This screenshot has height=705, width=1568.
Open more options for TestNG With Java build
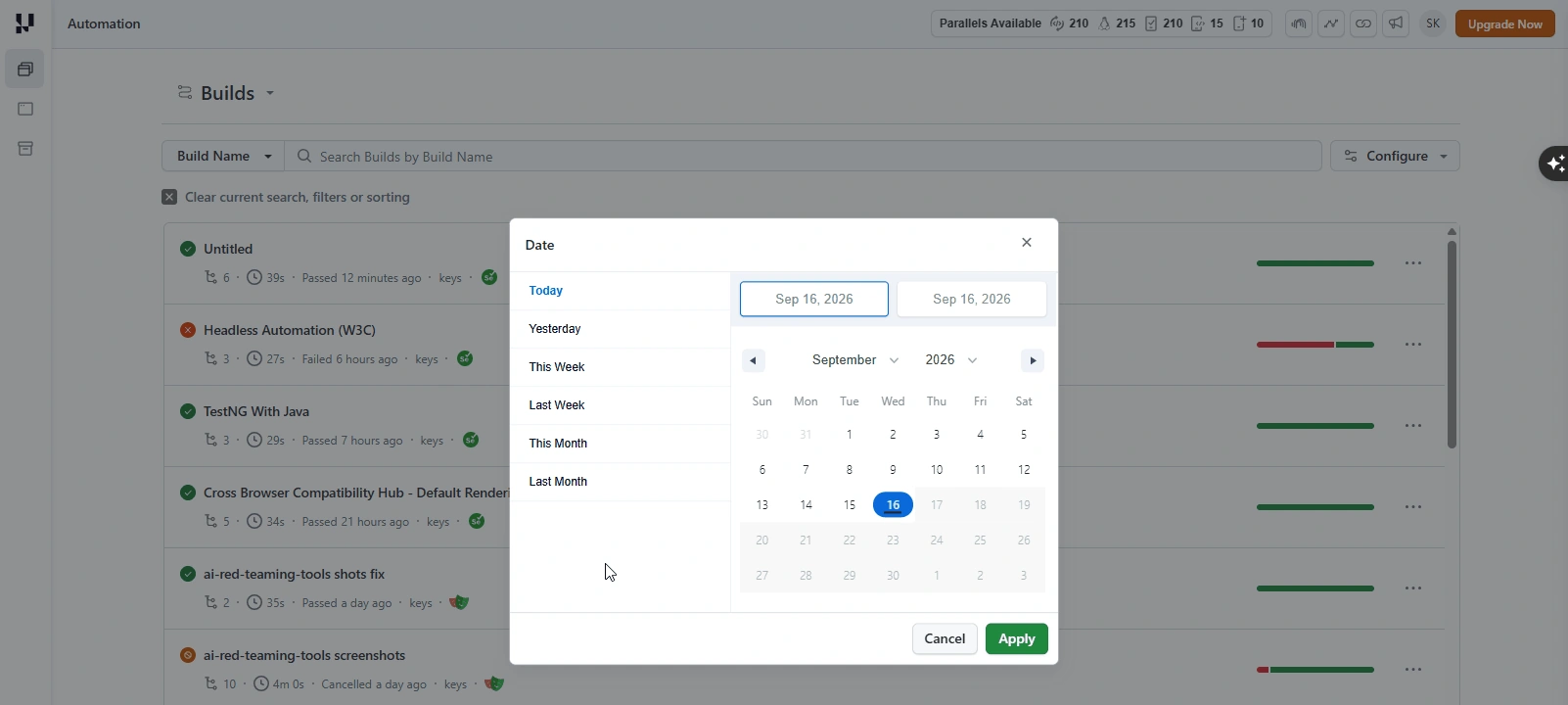click(1413, 426)
